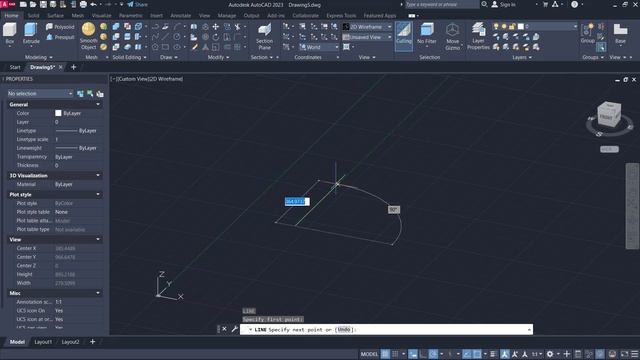Add a new drawing tab with plus
Screen dimensions: 640x360
[73, 67]
